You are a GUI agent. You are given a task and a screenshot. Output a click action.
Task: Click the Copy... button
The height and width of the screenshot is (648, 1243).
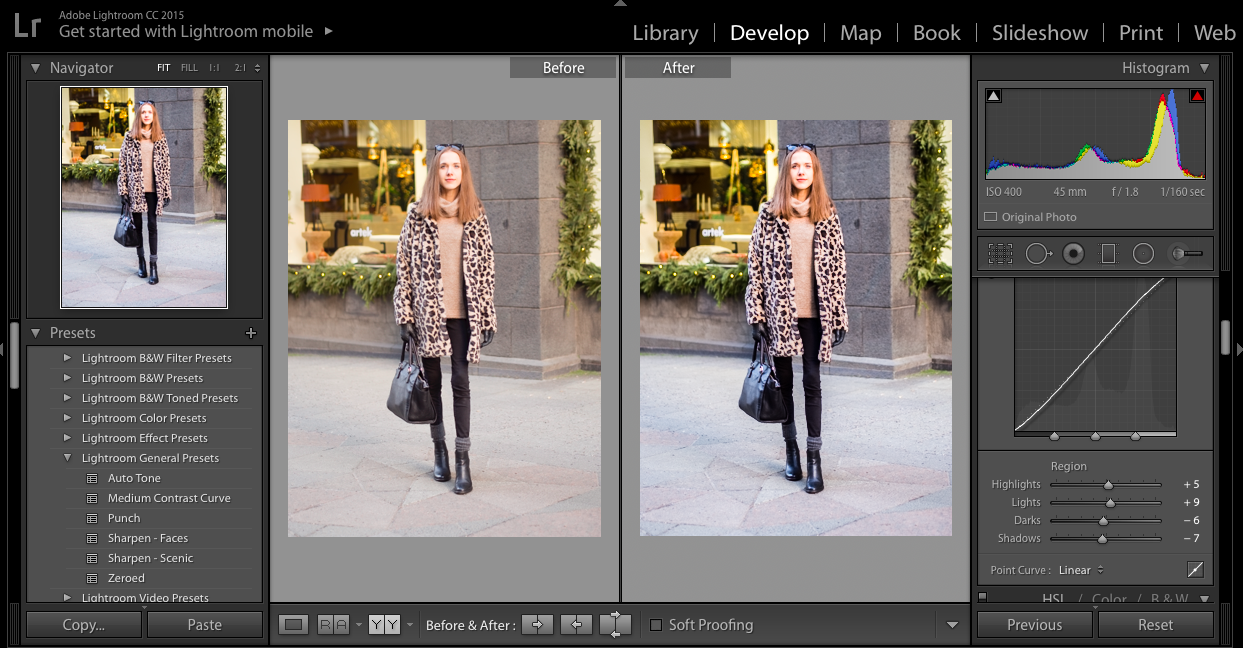point(83,625)
